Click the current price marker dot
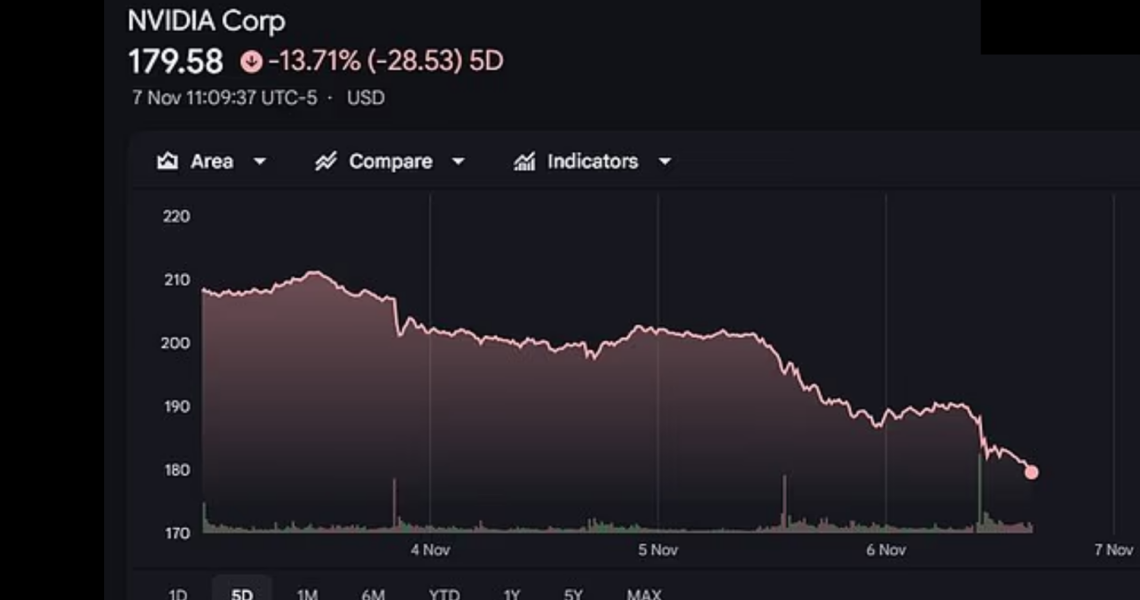The width and height of the screenshot is (1140, 600). point(1032,472)
